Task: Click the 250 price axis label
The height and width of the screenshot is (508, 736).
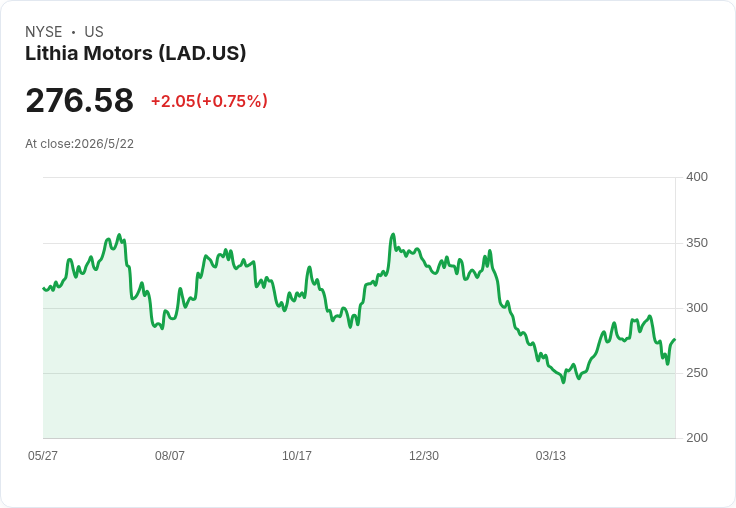Action: (697, 373)
